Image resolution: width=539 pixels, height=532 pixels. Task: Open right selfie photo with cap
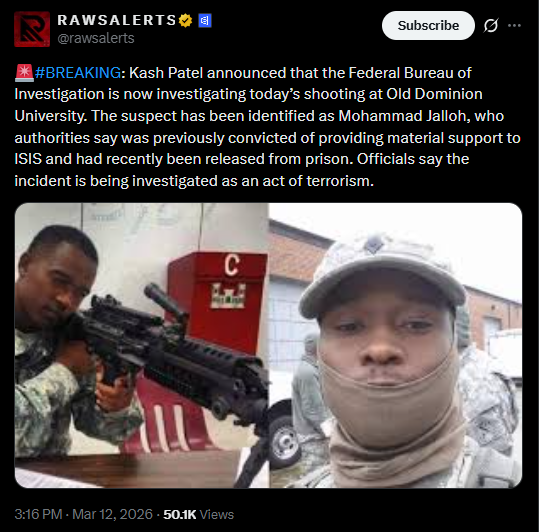396,345
